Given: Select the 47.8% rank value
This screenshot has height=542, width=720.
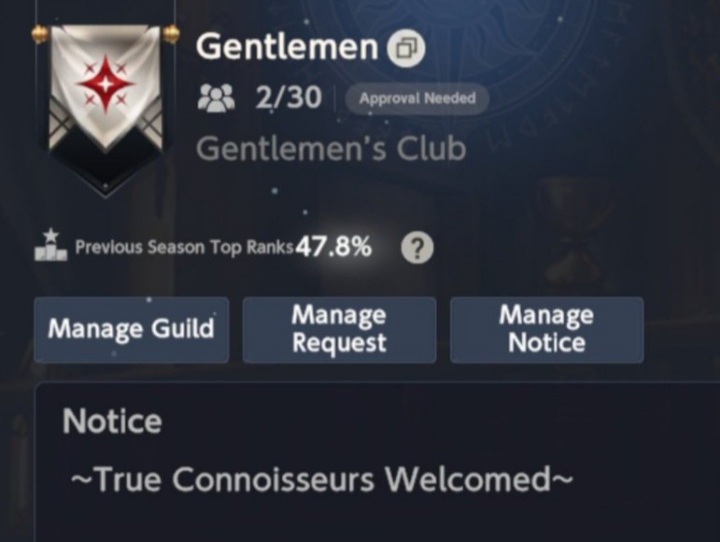Looking at the screenshot, I should point(333,247).
